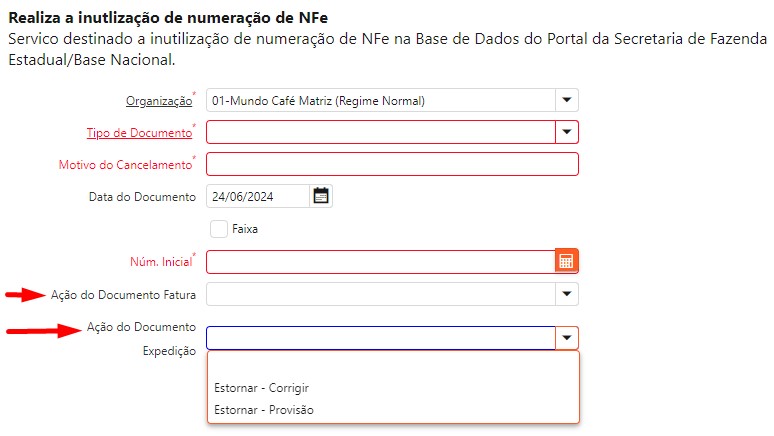Open the calendar date picker icon
Viewport: 774px width, 436px height.
(321, 196)
